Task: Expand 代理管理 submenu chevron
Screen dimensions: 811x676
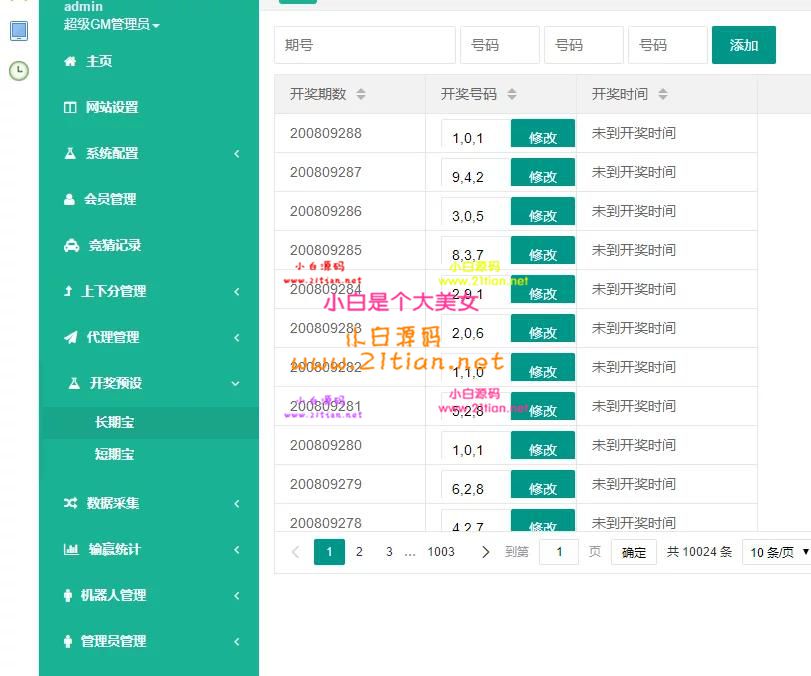Action: (x=236, y=338)
